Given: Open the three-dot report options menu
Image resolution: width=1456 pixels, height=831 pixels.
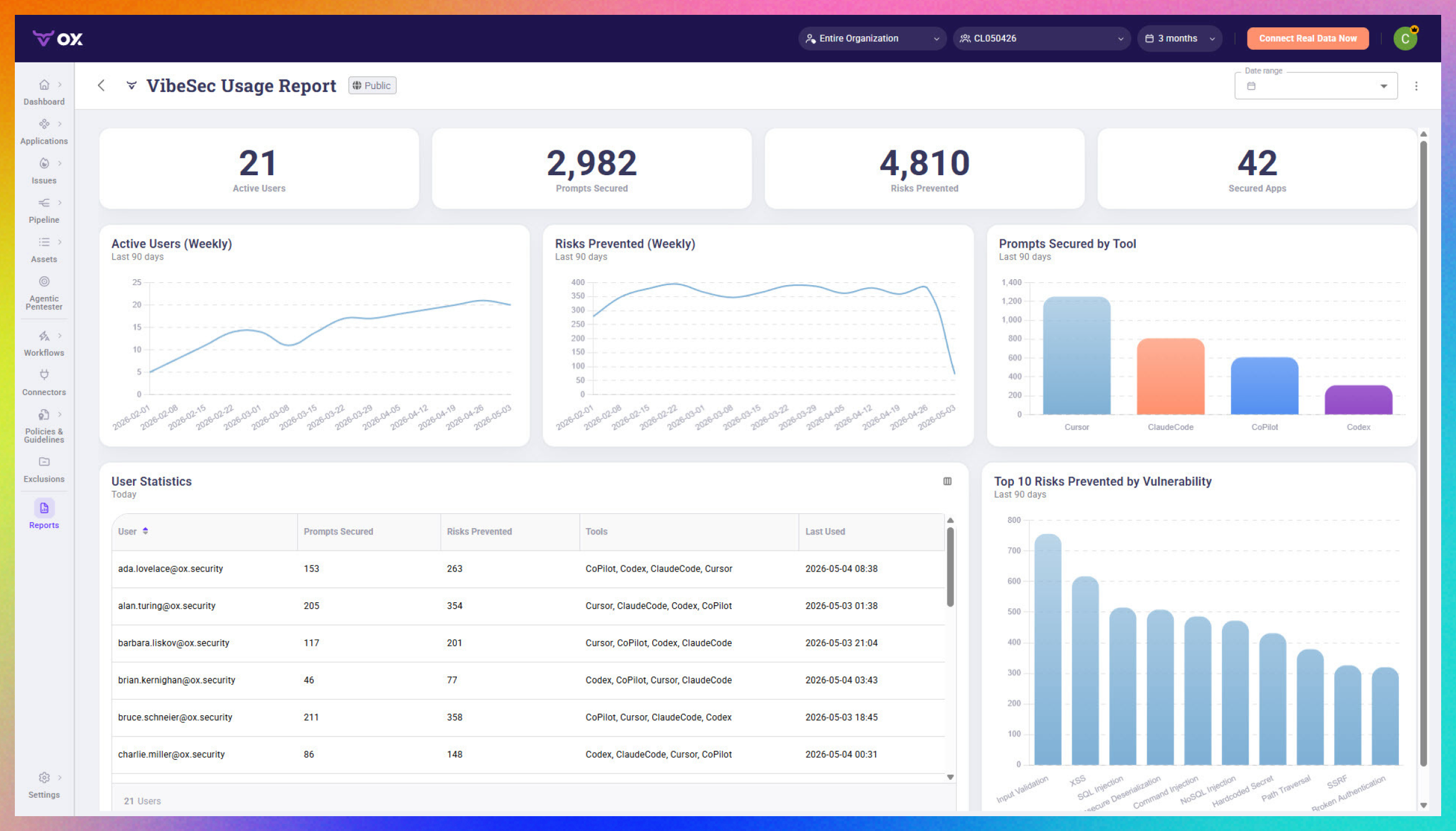Looking at the screenshot, I should pos(1416,86).
